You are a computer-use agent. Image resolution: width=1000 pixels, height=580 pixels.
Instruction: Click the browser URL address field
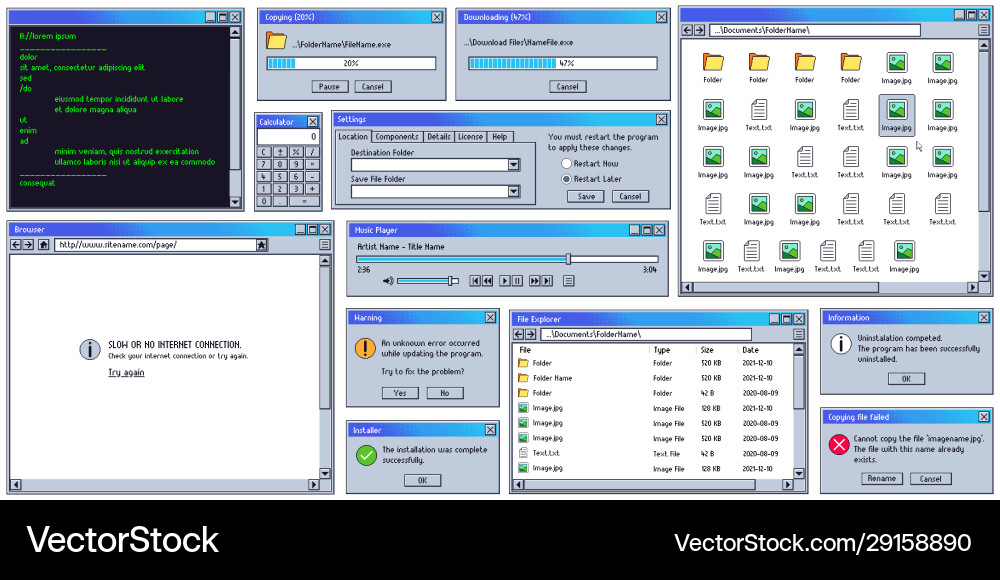153,244
